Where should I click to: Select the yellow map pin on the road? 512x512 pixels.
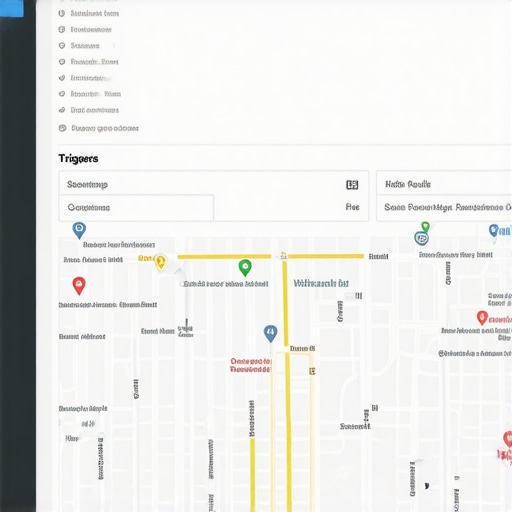pyautogui.click(x=160, y=262)
